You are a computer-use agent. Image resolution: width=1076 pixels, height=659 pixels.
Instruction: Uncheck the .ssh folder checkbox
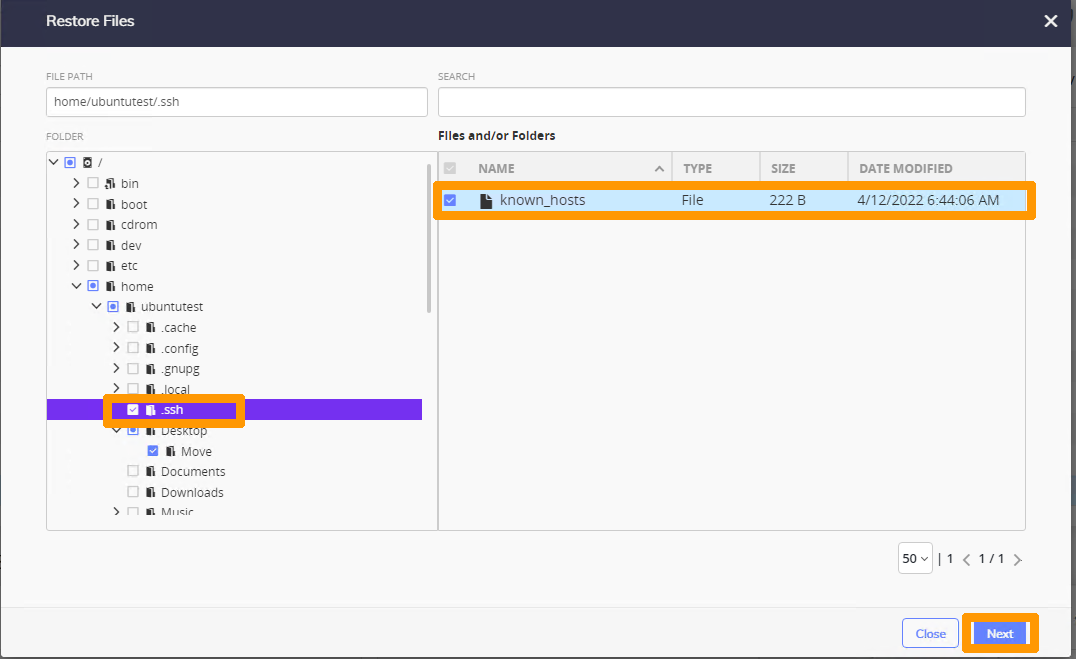tap(133, 409)
